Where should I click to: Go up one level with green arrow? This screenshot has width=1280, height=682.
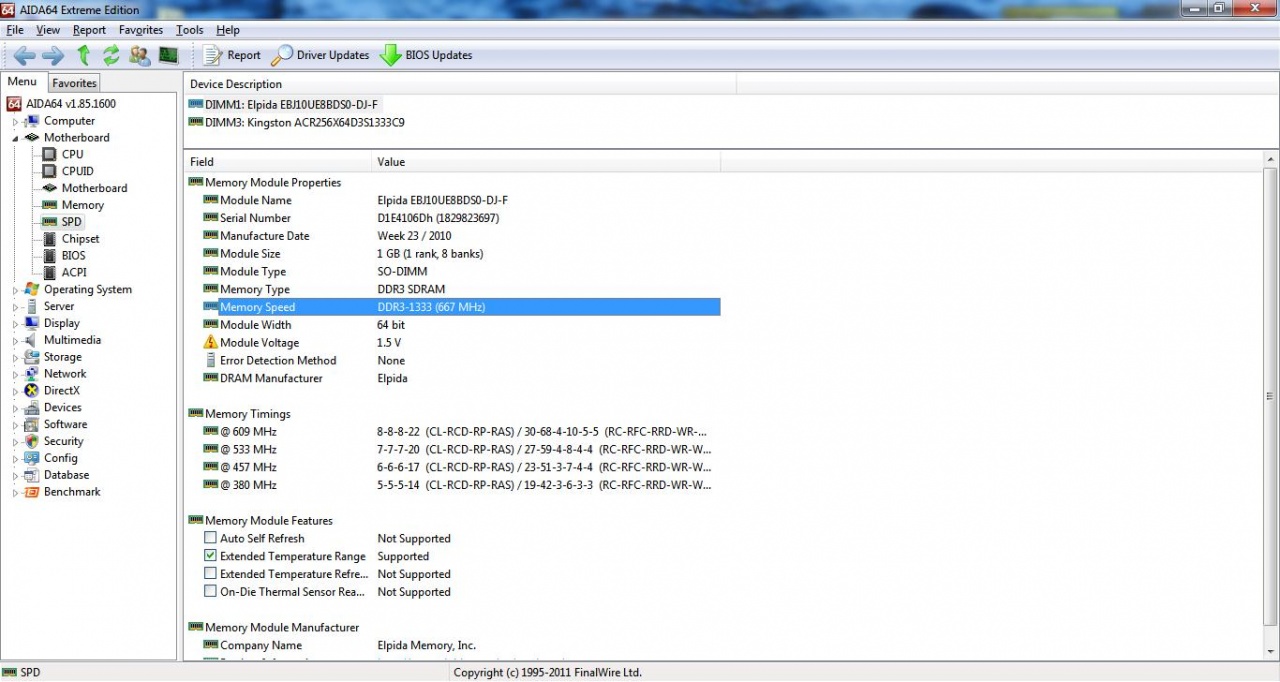84,55
